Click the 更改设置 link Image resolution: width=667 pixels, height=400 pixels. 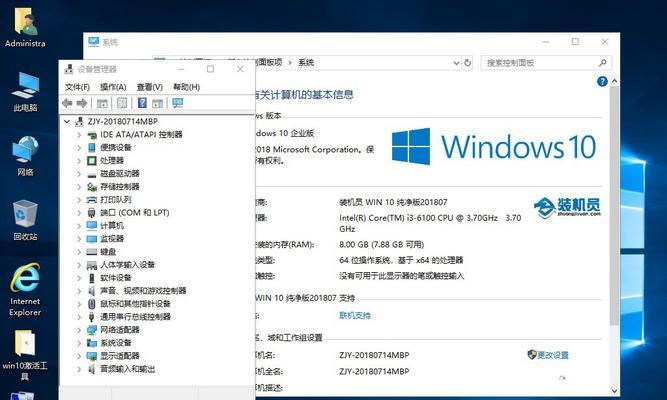[x=553, y=355]
